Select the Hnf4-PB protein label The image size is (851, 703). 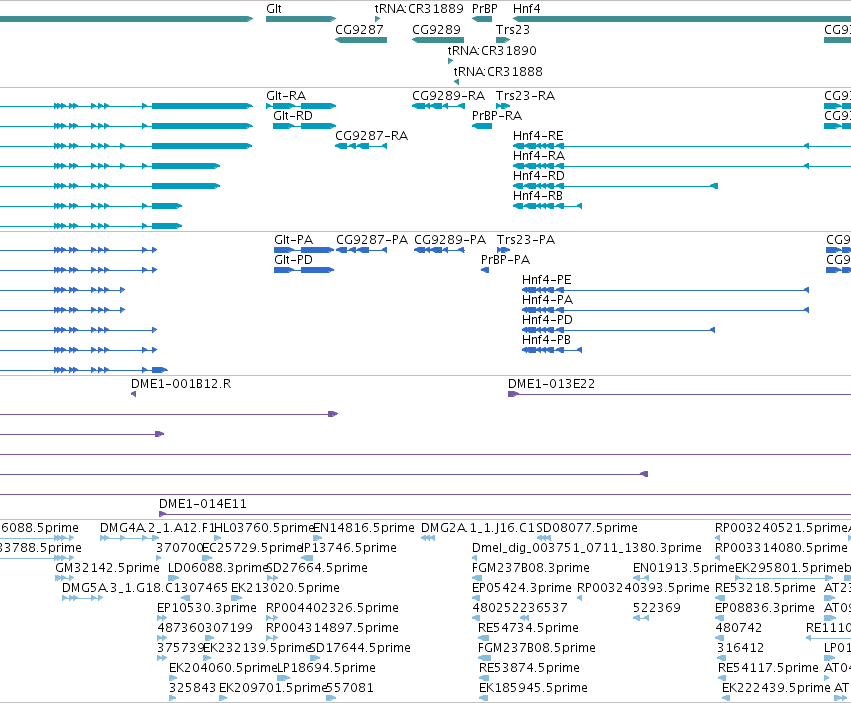547,339
